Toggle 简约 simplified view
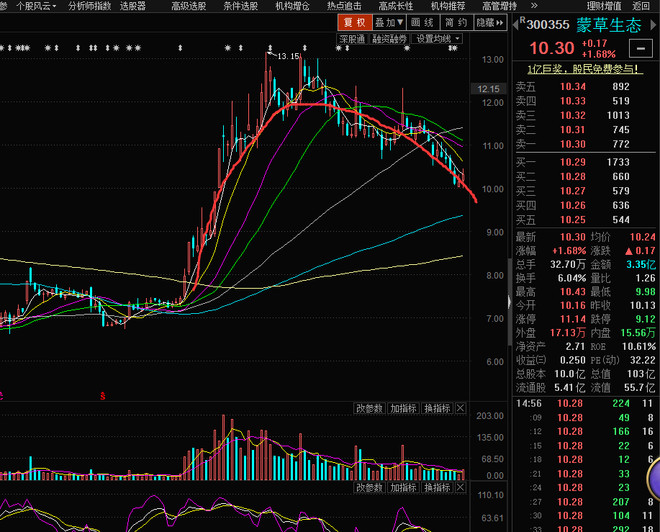660x532 pixels. (x=456, y=22)
